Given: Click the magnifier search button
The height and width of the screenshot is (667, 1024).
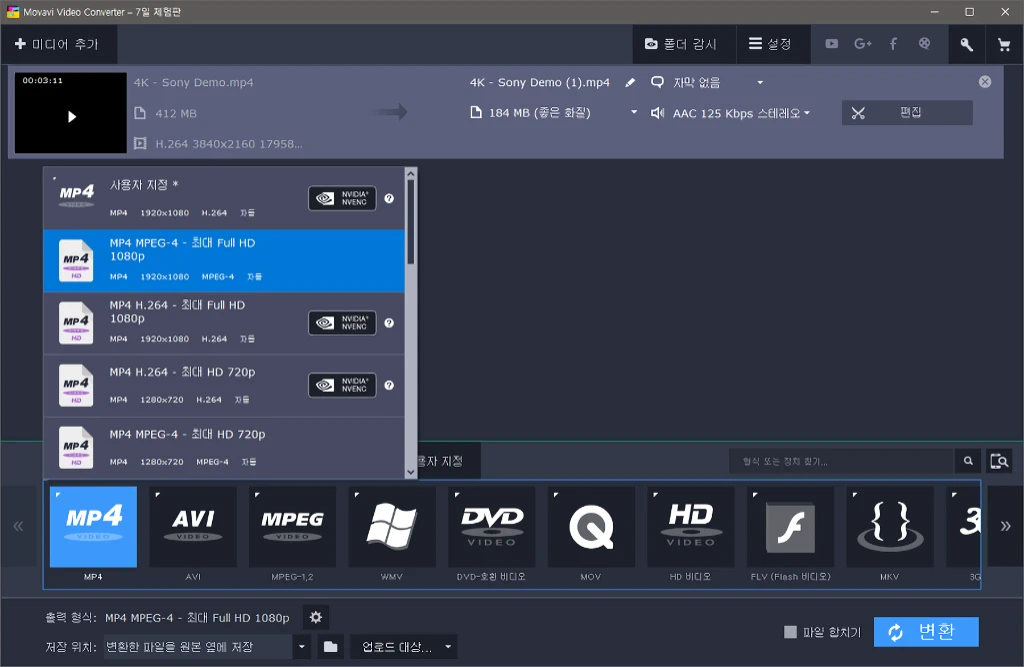Looking at the screenshot, I should coord(968,461).
